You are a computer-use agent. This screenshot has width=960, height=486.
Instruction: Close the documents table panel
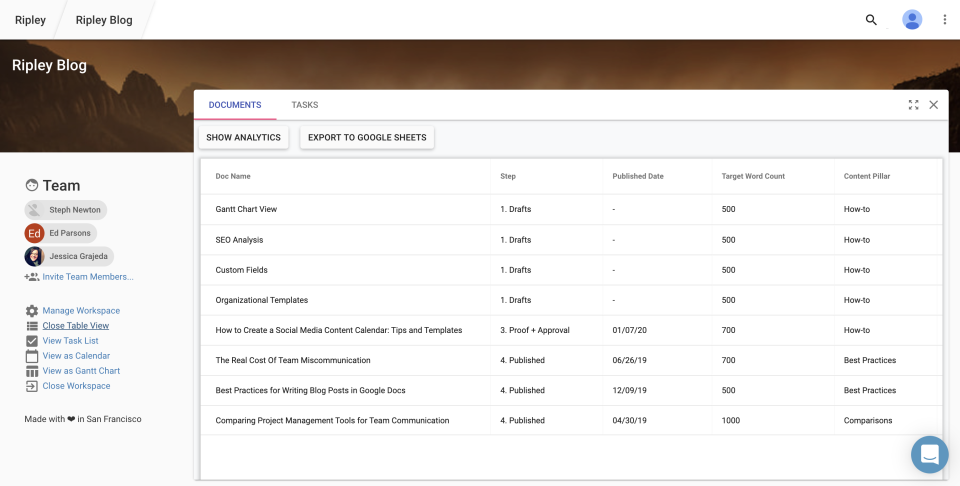(x=934, y=105)
